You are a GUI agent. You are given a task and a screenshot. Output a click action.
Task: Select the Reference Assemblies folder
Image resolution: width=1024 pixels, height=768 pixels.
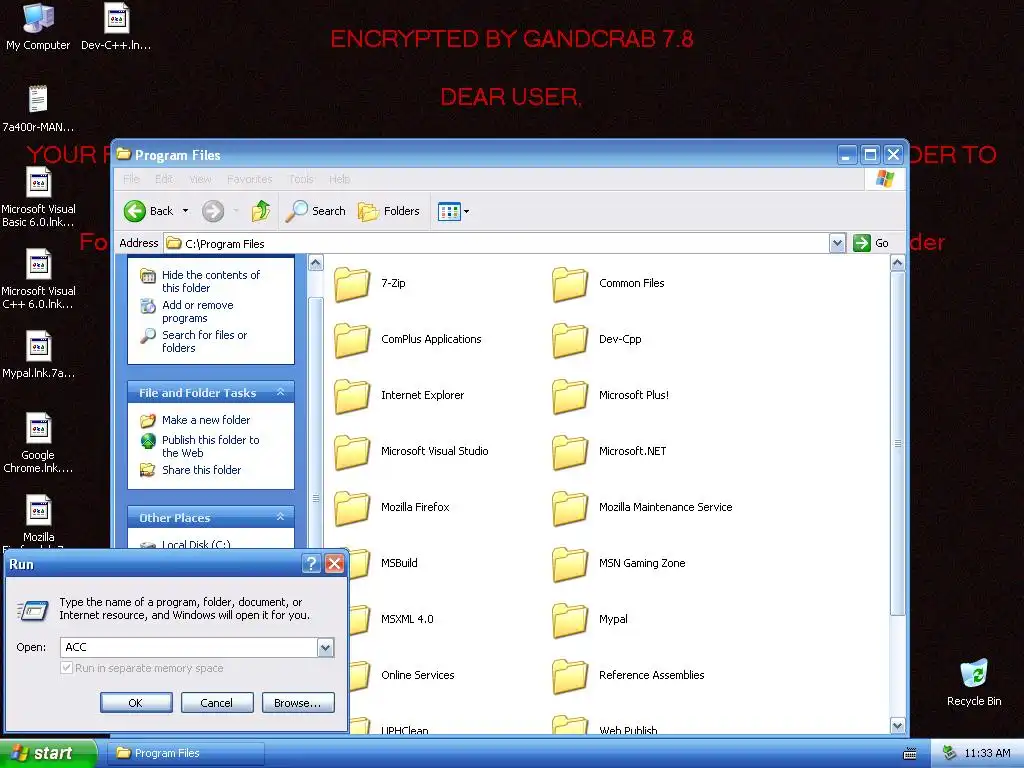tap(628, 676)
